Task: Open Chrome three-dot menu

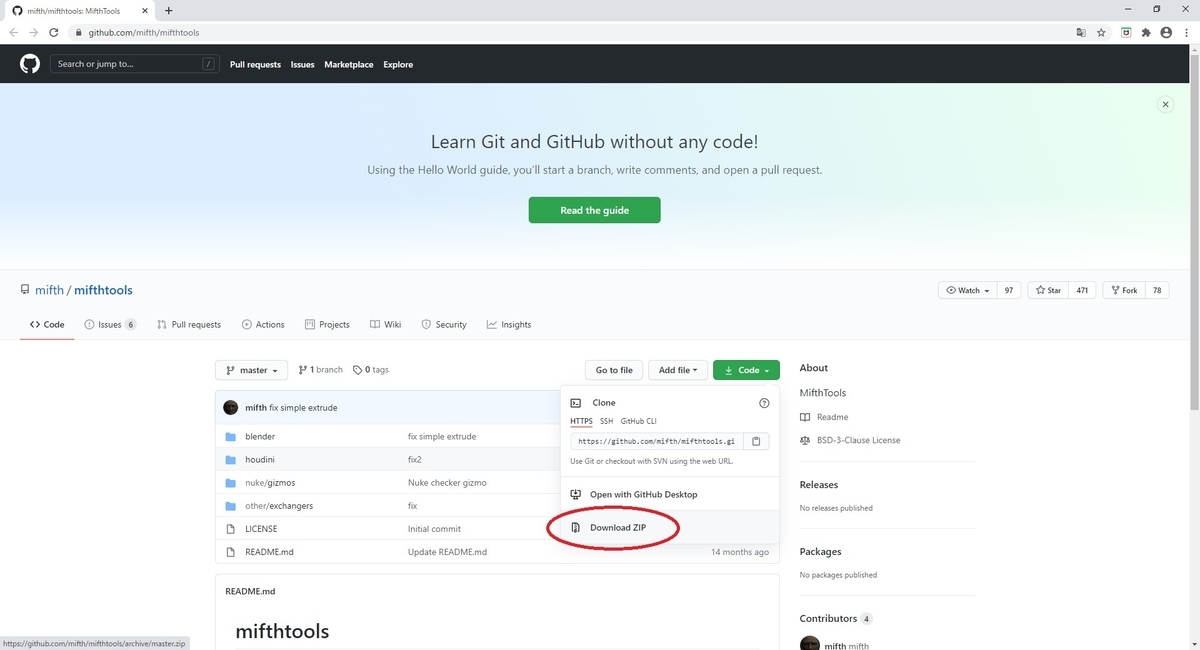Action: (1185, 32)
